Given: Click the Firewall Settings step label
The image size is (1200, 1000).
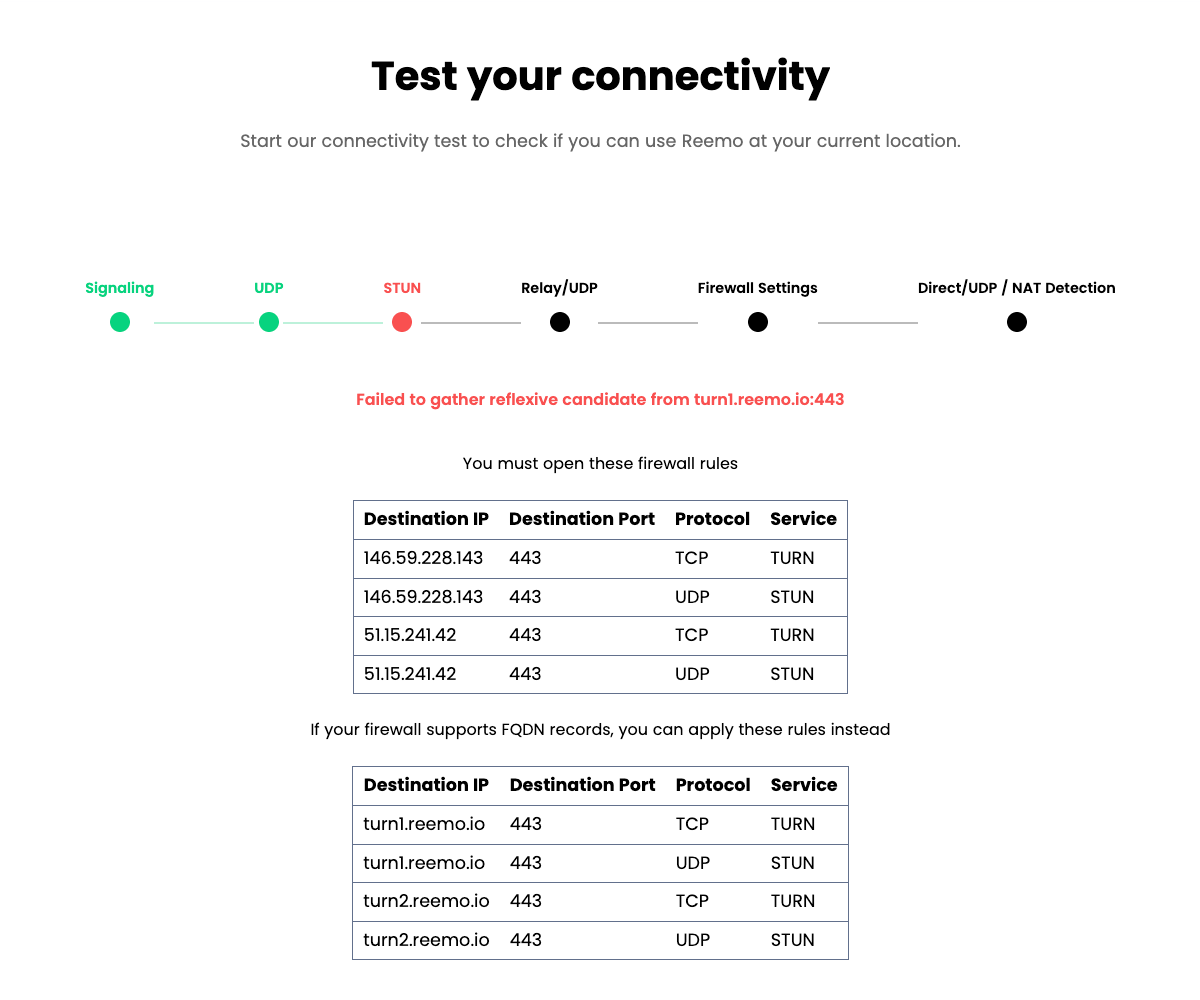Looking at the screenshot, I should pos(757,288).
